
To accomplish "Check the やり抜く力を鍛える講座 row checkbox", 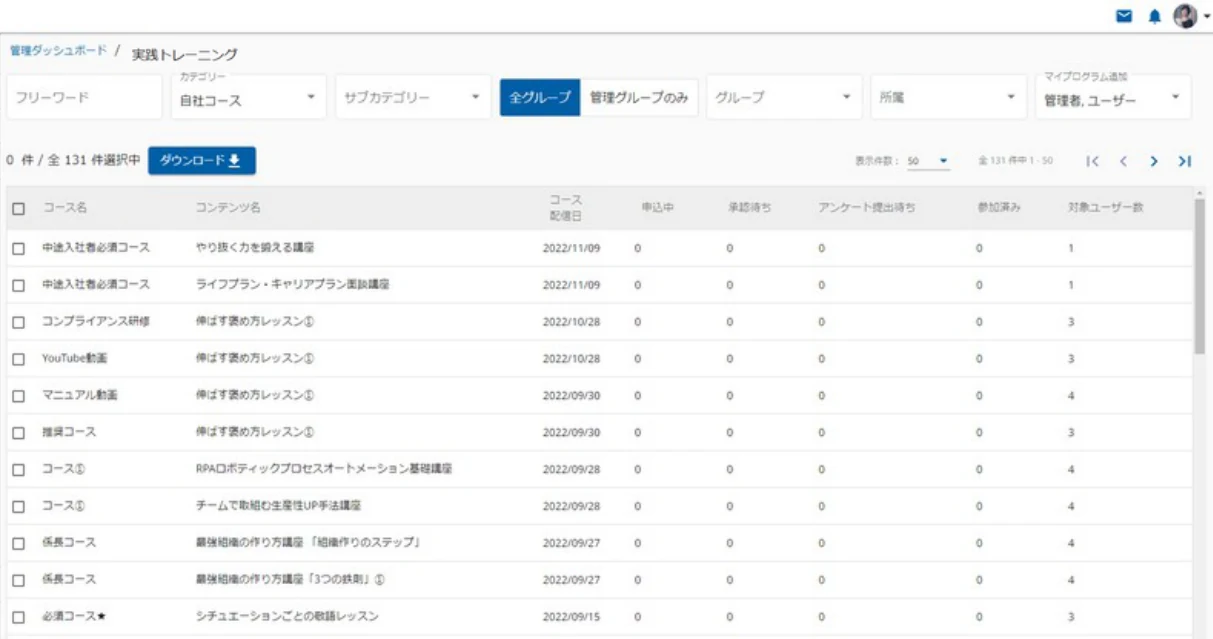I will click(18, 248).
